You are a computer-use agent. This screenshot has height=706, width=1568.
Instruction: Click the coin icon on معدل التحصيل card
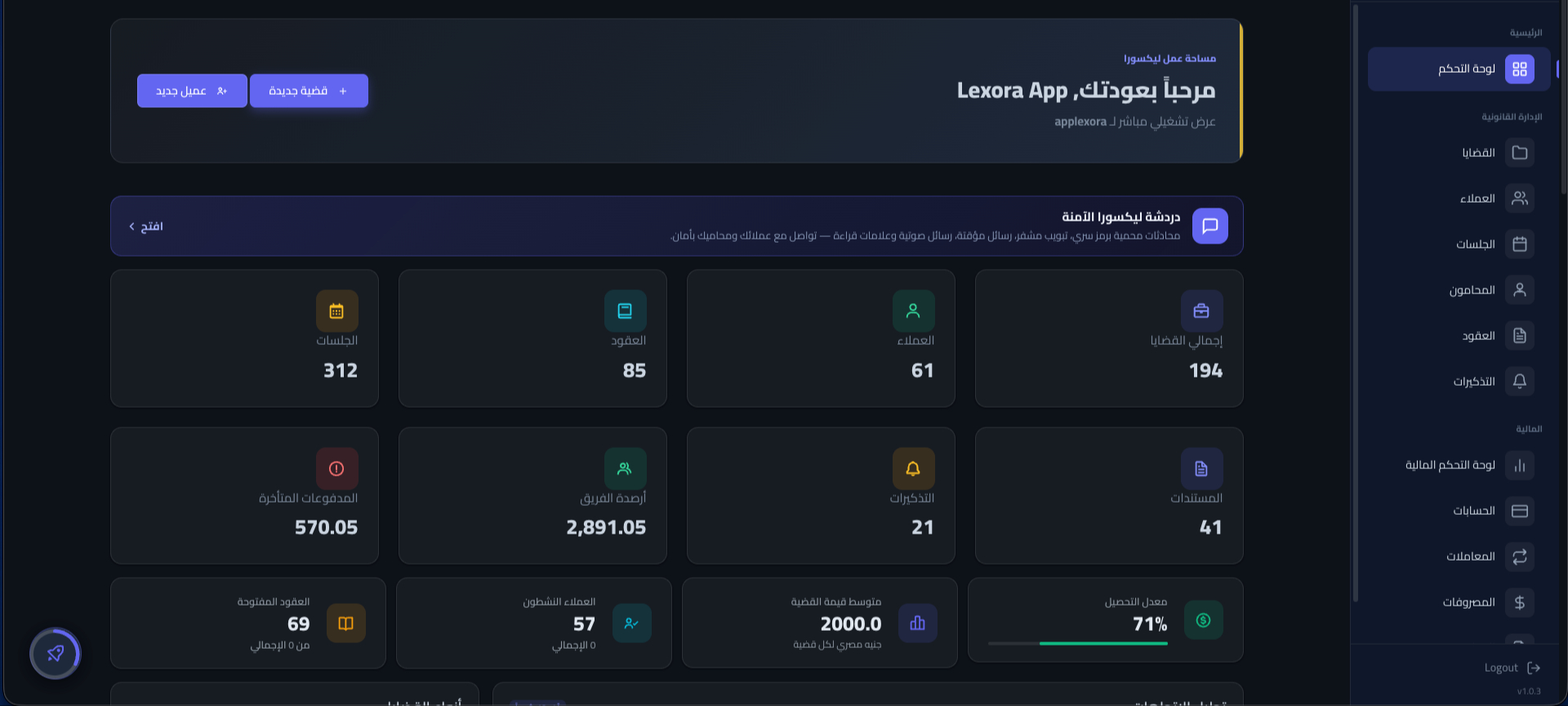point(1203,620)
